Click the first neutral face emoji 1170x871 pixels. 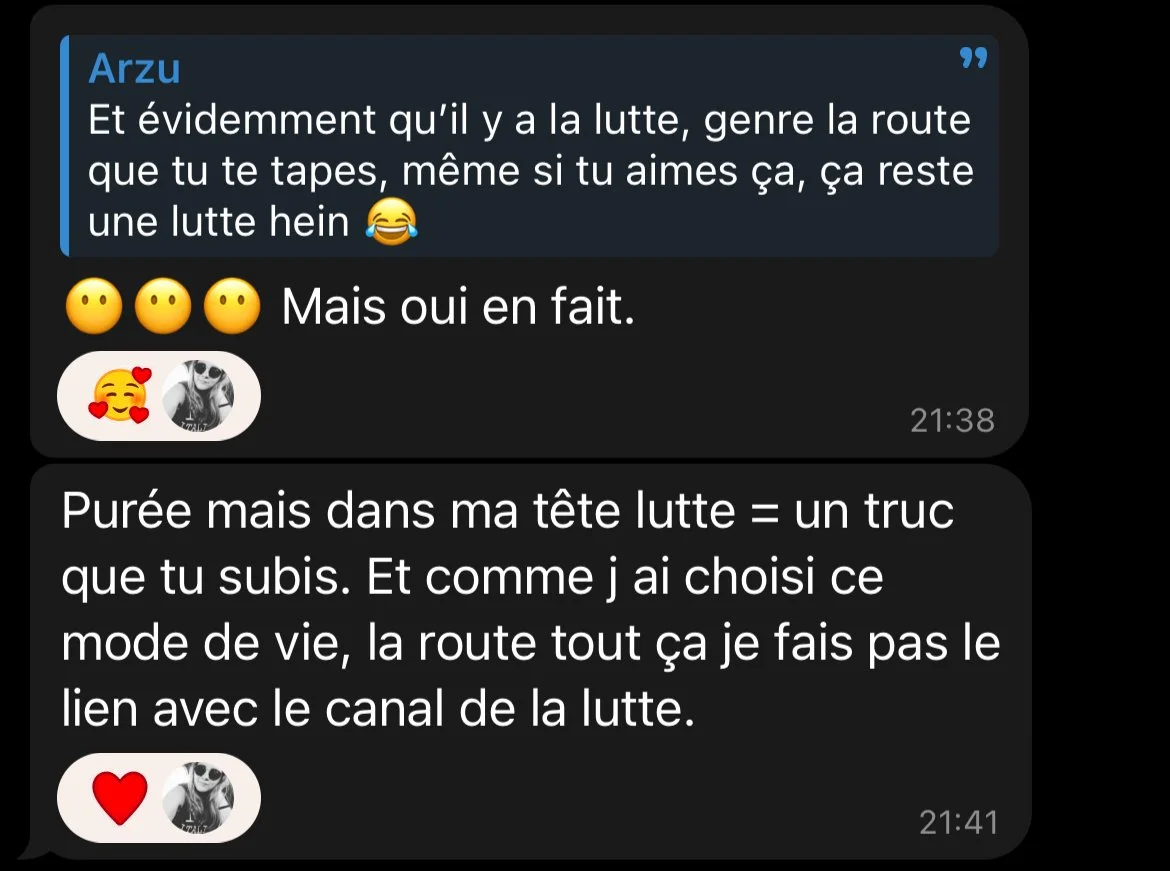click(x=94, y=306)
